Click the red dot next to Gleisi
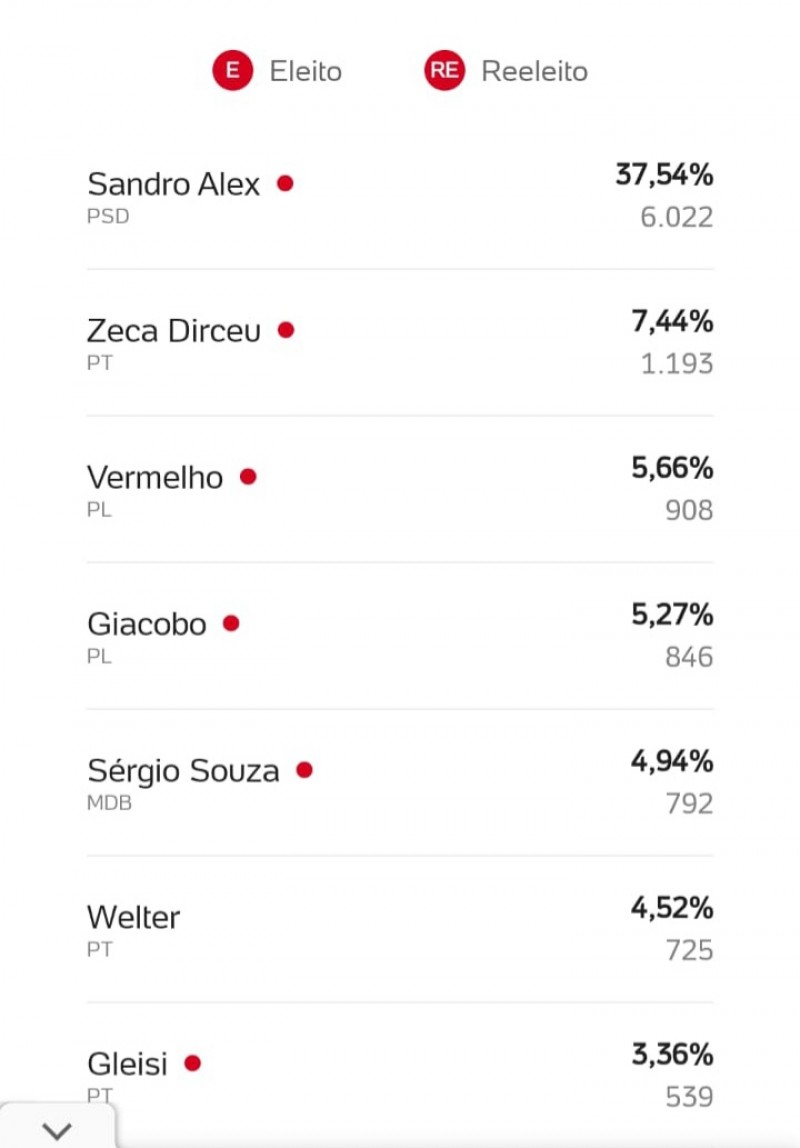The height and width of the screenshot is (1148, 800). tap(192, 1063)
